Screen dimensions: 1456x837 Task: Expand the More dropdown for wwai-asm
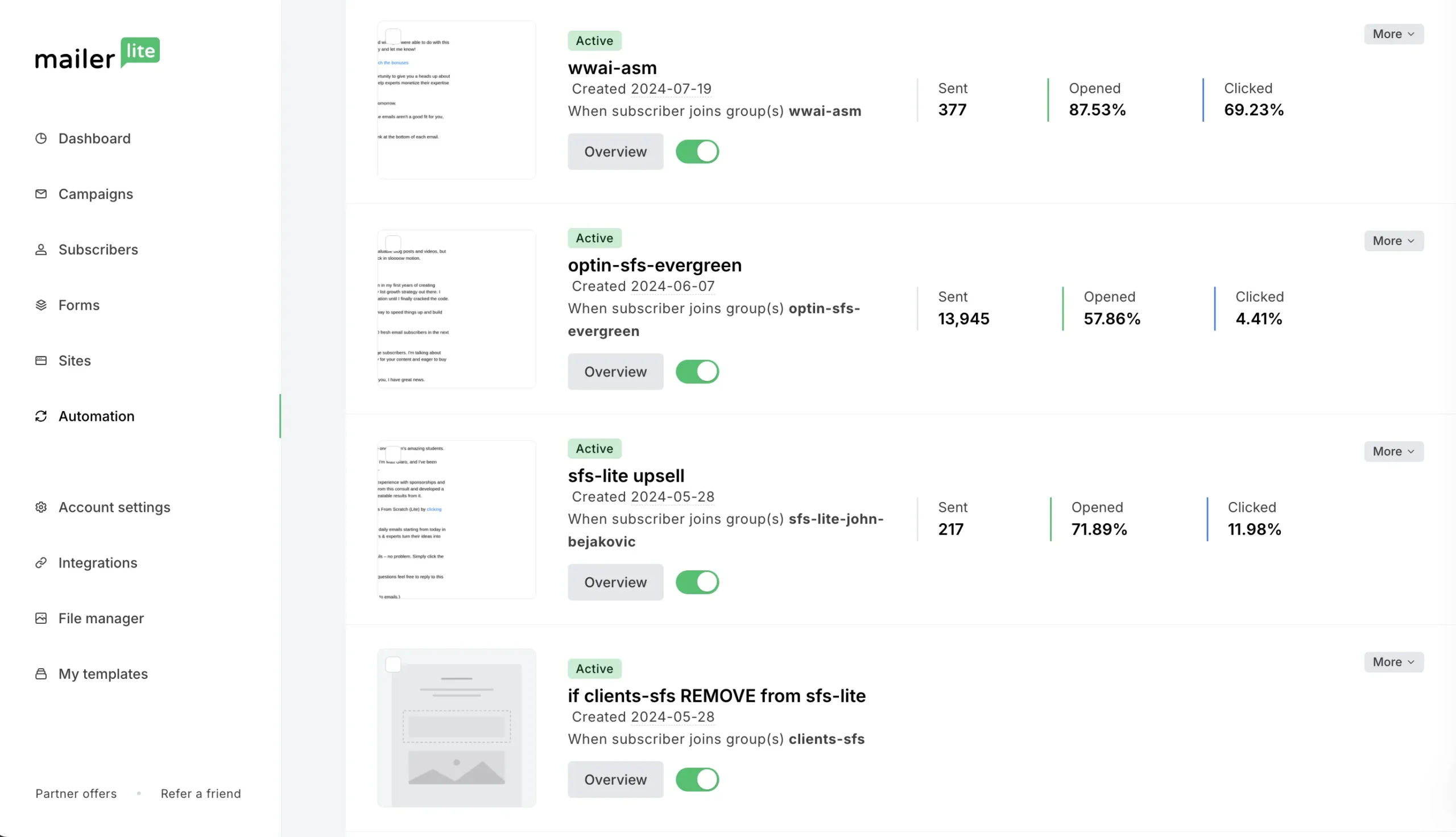tap(1394, 34)
